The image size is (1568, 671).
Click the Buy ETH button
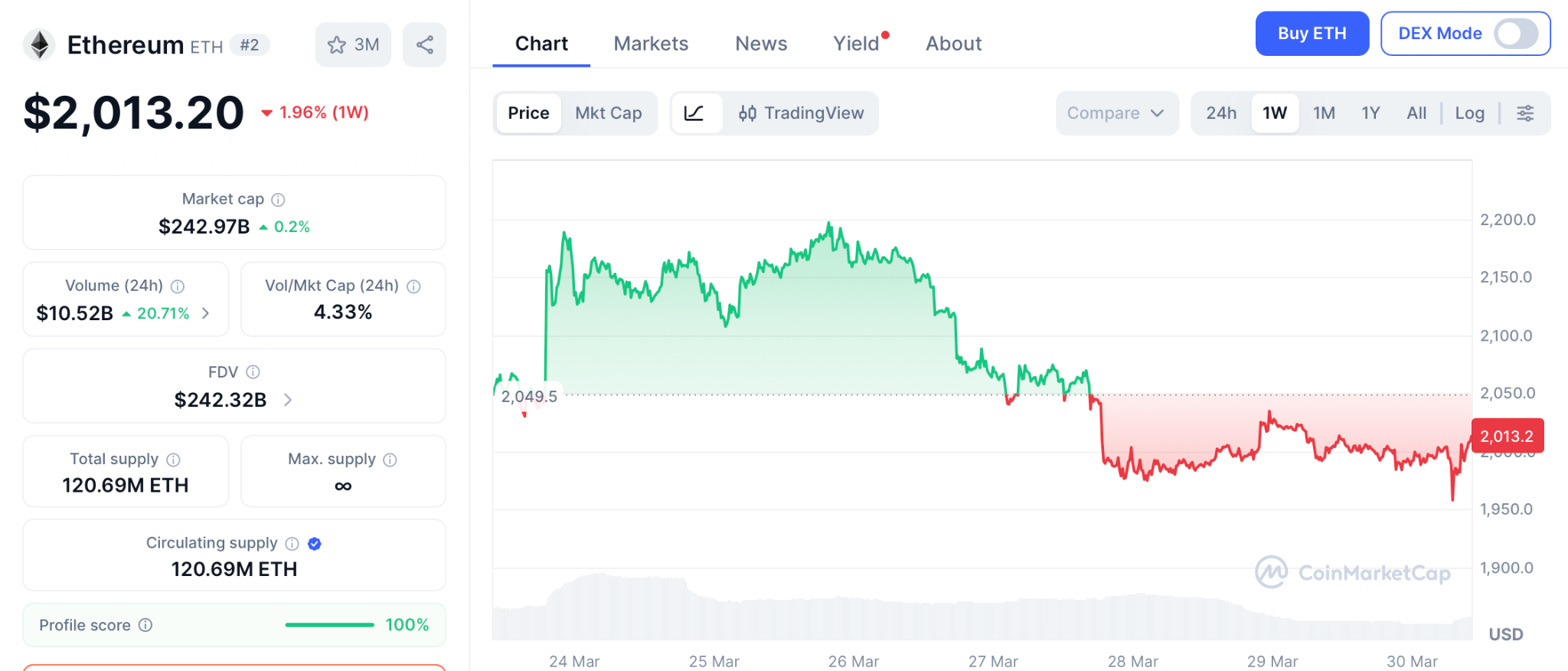pyautogui.click(x=1312, y=34)
